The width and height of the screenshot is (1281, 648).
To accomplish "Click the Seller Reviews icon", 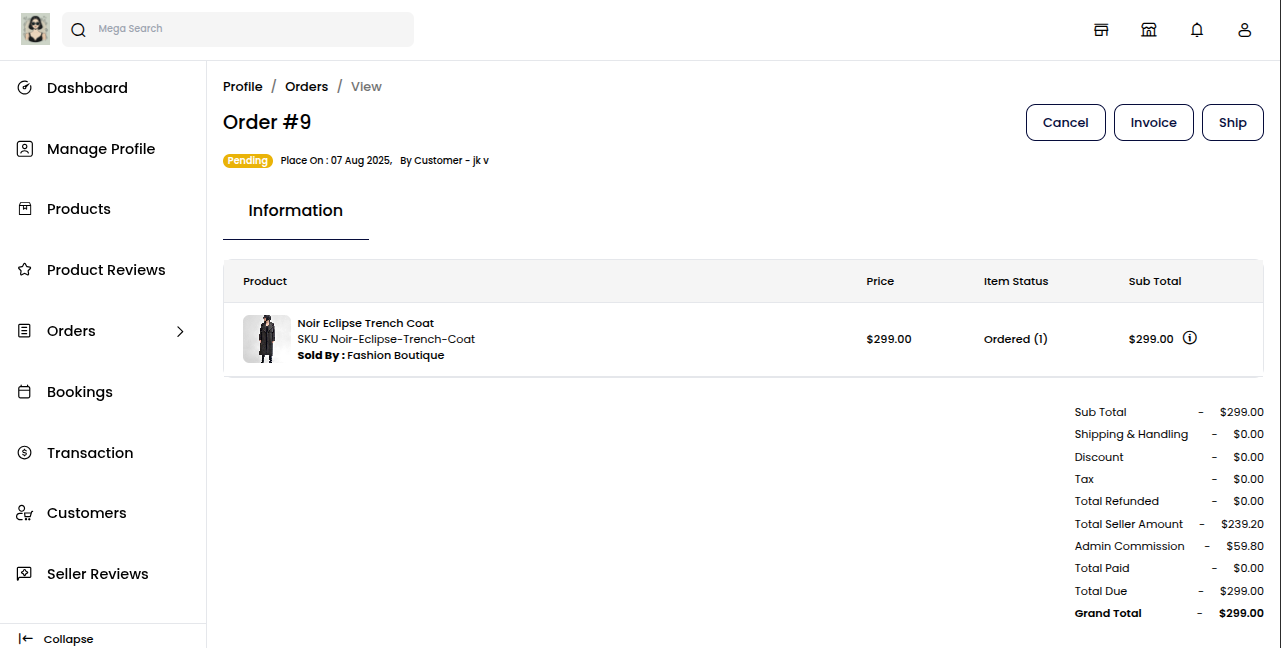I will (25, 574).
